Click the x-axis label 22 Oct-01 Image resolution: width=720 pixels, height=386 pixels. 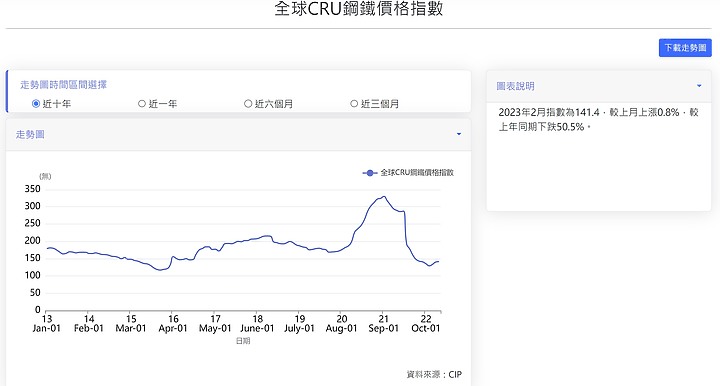pyautogui.click(x=426, y=324)
